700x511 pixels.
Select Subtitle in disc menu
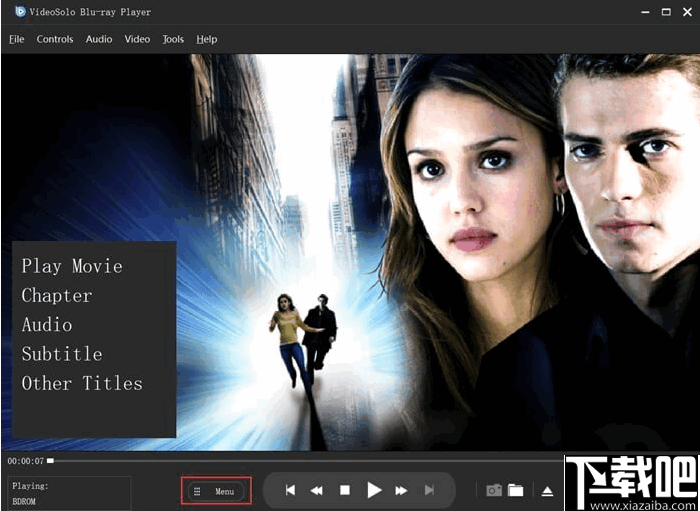tap(62, 354)
